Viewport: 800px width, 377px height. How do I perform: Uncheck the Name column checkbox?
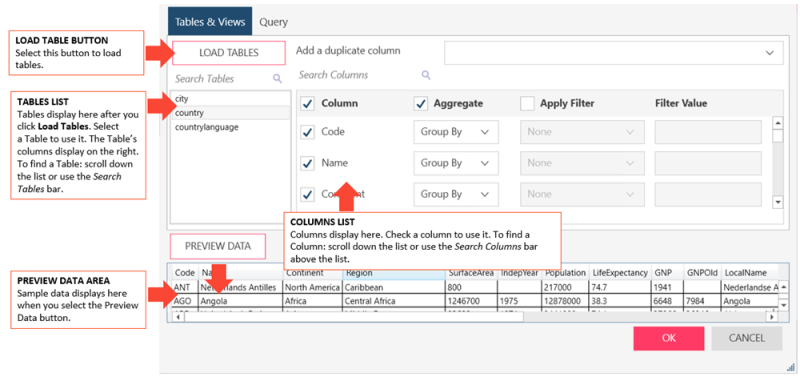coord(308,163)
